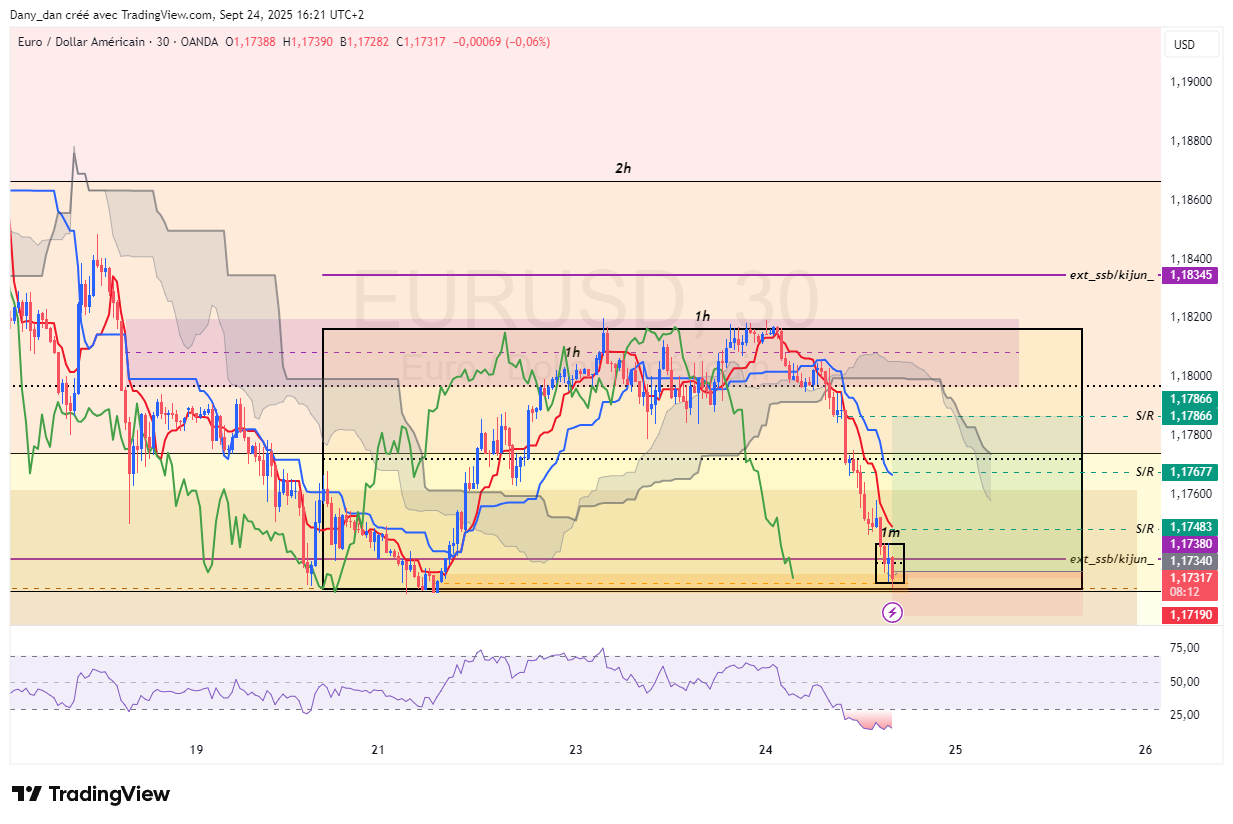Click date 21 on the time axis
Screen dimensions: 1233x824
(x=377, y=750)
